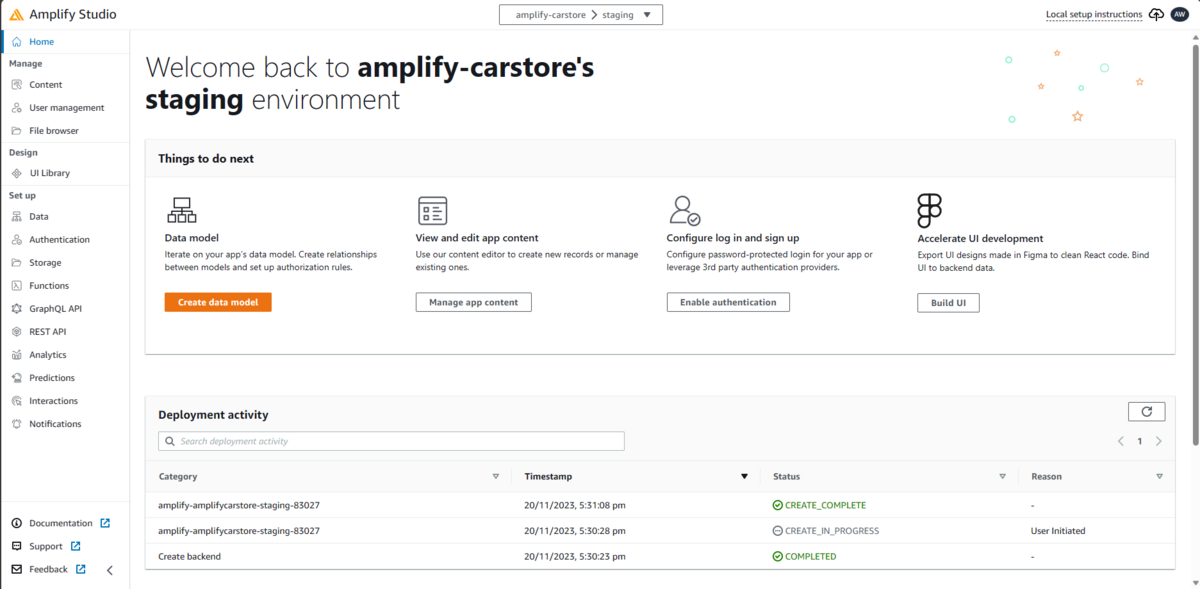Click the File browser folder icon

[x=17, y=131]
